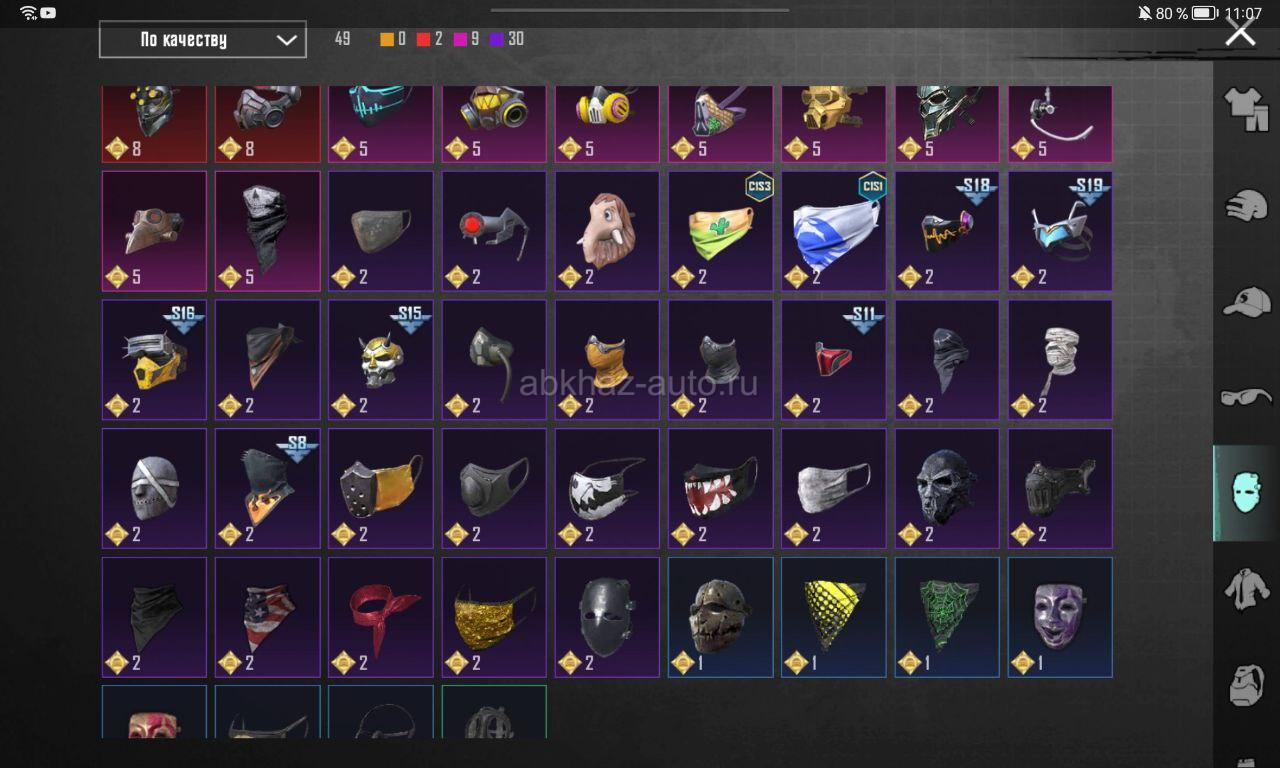Select the mammoth head mask item

pyautogui.click(x=607, y=231)
